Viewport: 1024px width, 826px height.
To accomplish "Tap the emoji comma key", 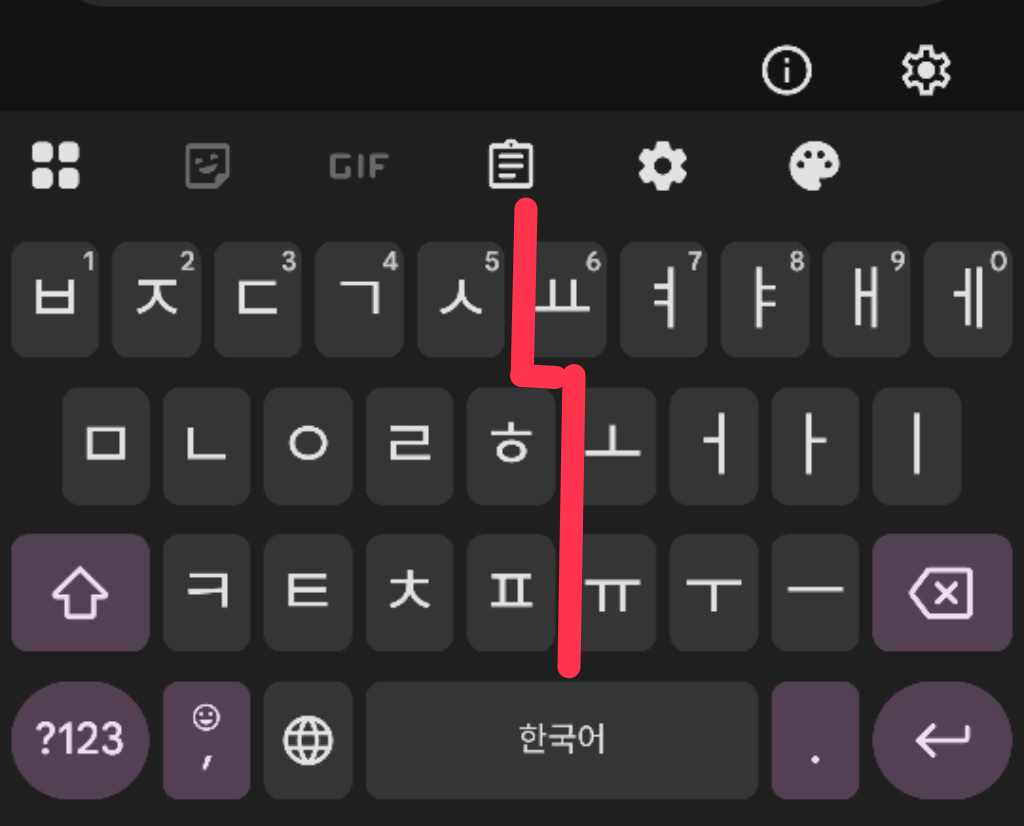I will pyautogui.click(x=206, y=740).
